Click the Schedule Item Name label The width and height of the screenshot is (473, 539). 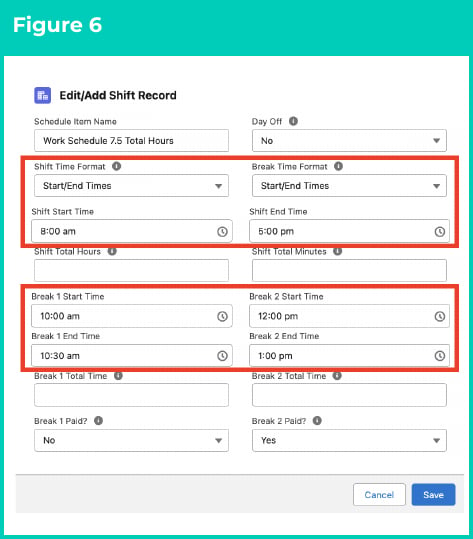pos(75,121)
